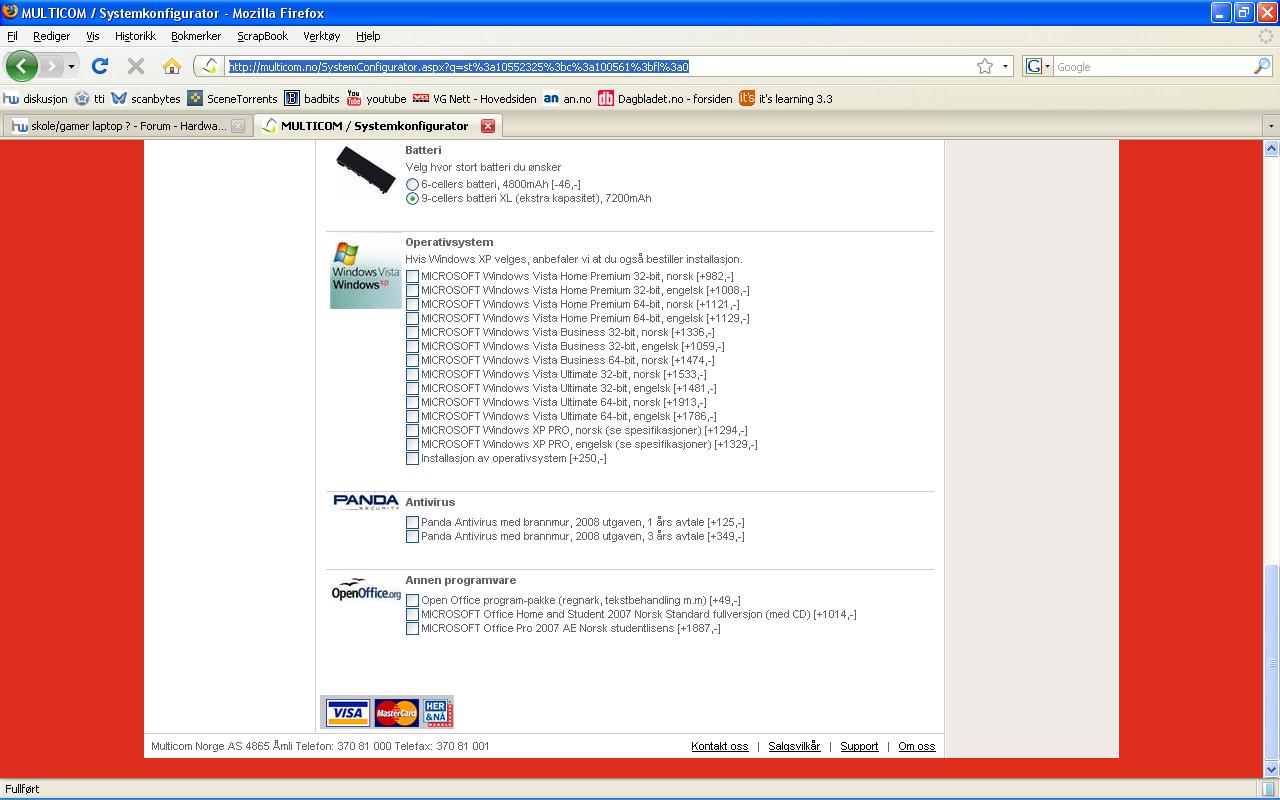Open the tti bookmark
This screenshot has width=1280, height=800.
click(89, 98)
